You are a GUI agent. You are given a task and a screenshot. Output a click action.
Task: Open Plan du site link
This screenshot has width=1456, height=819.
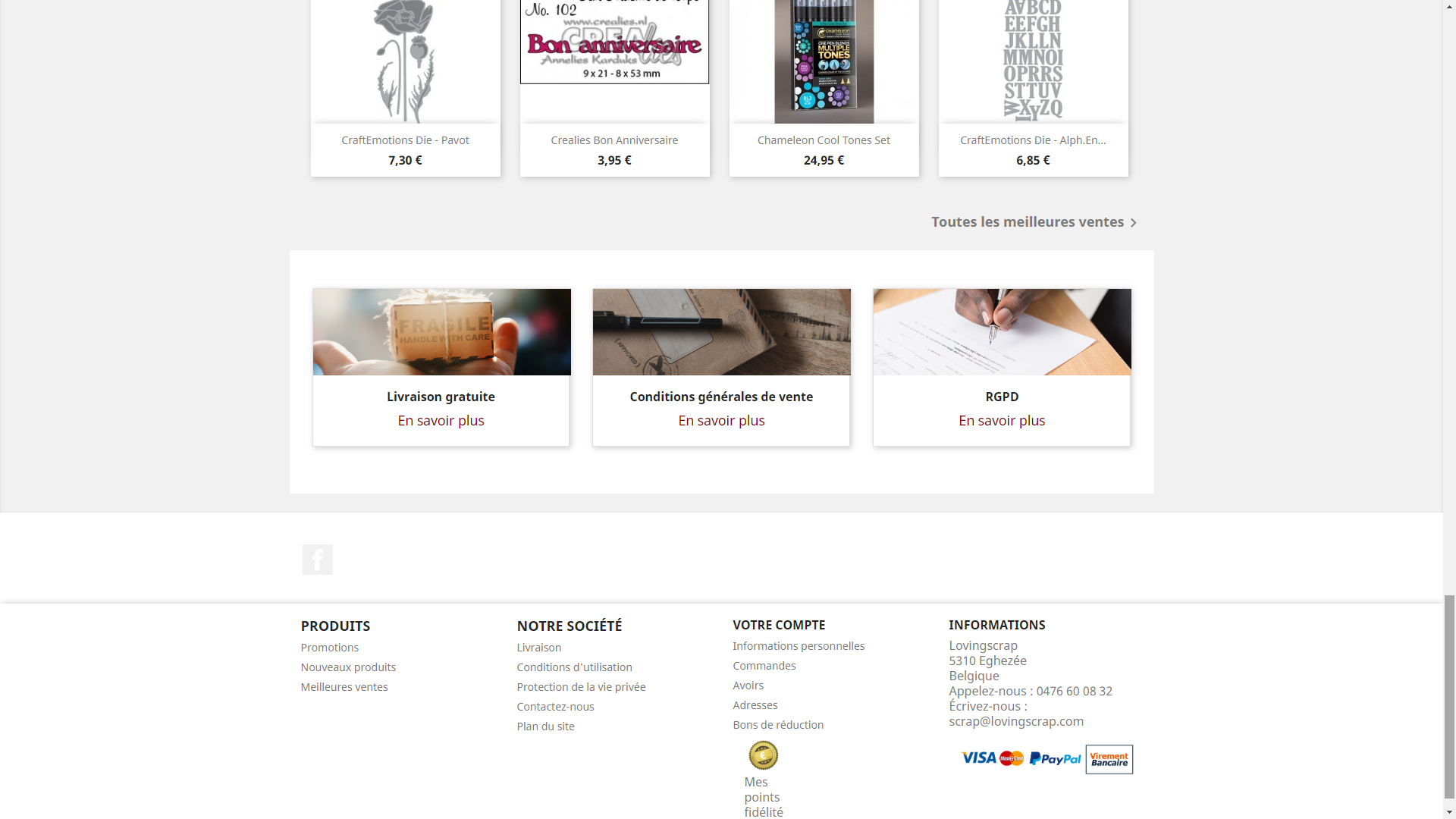point(545,726)
